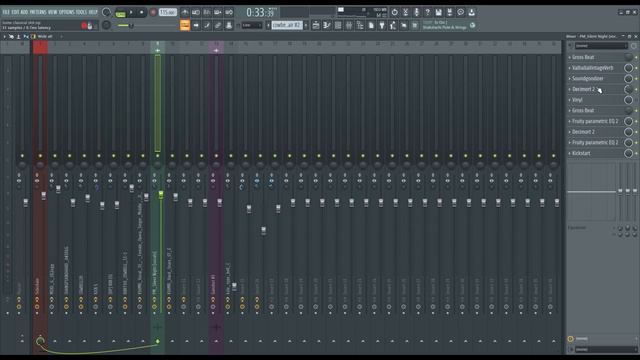
Task: Open the Playlist view icon
Action: click(x=316, y=26)
